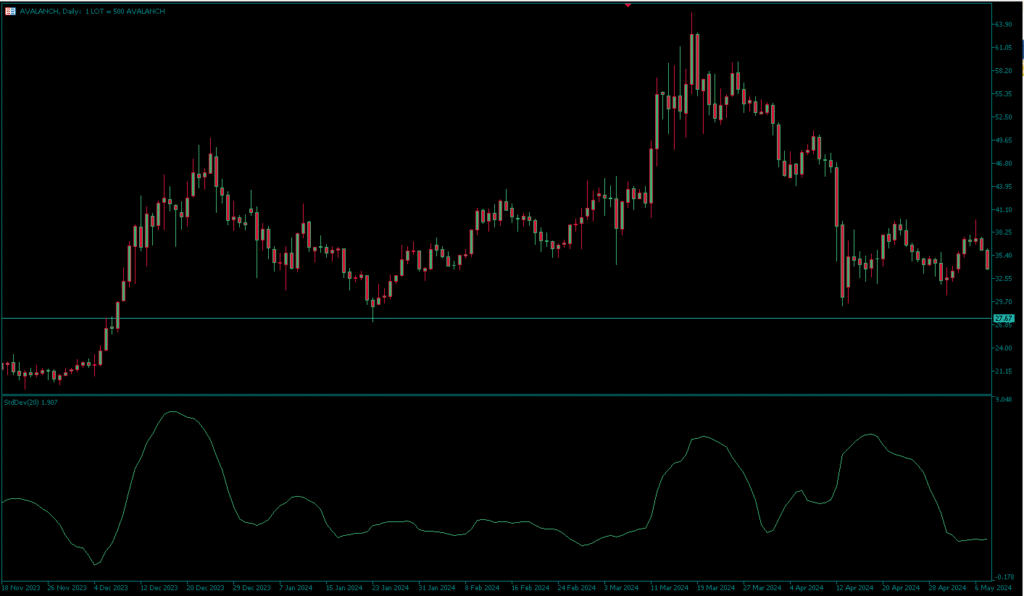Click the 18 Nov 2023 date label
This screenshot has width=1024, height=596.
coord(22,588)
